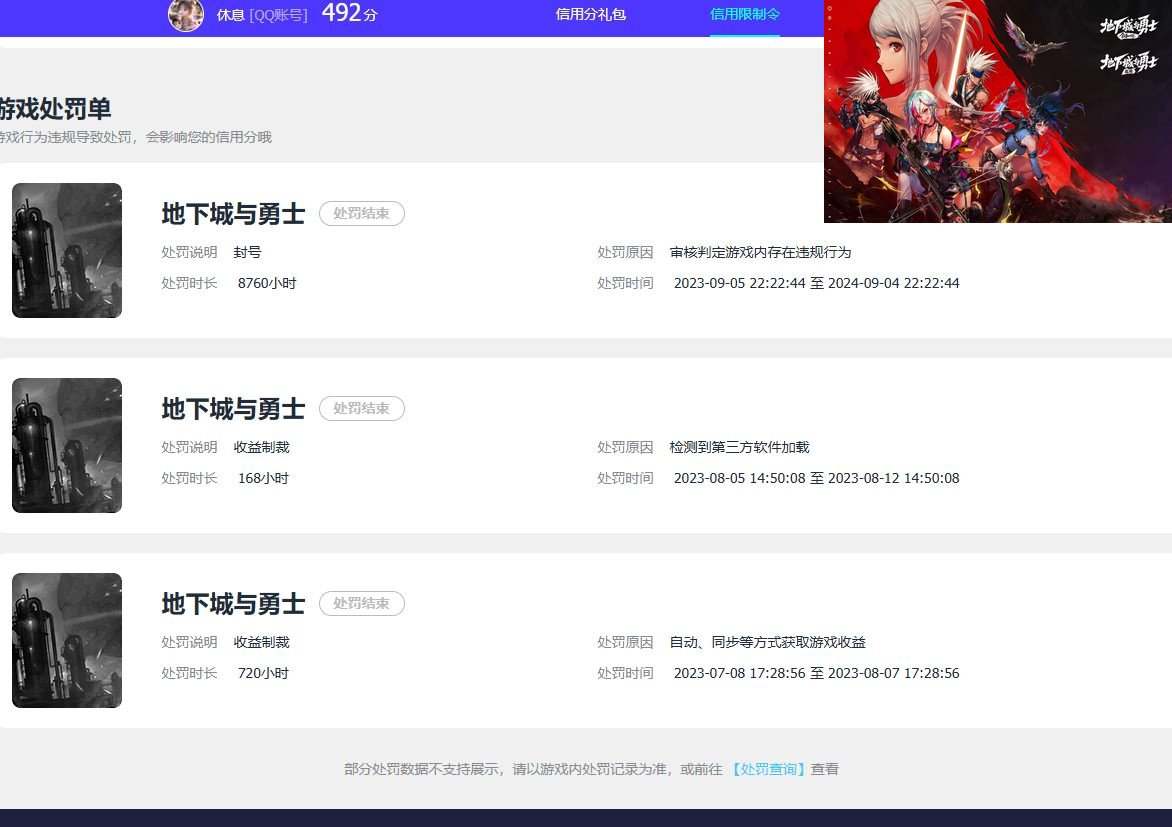Click the user avatar in header
Screen dimensions: 1172x827
185,15
